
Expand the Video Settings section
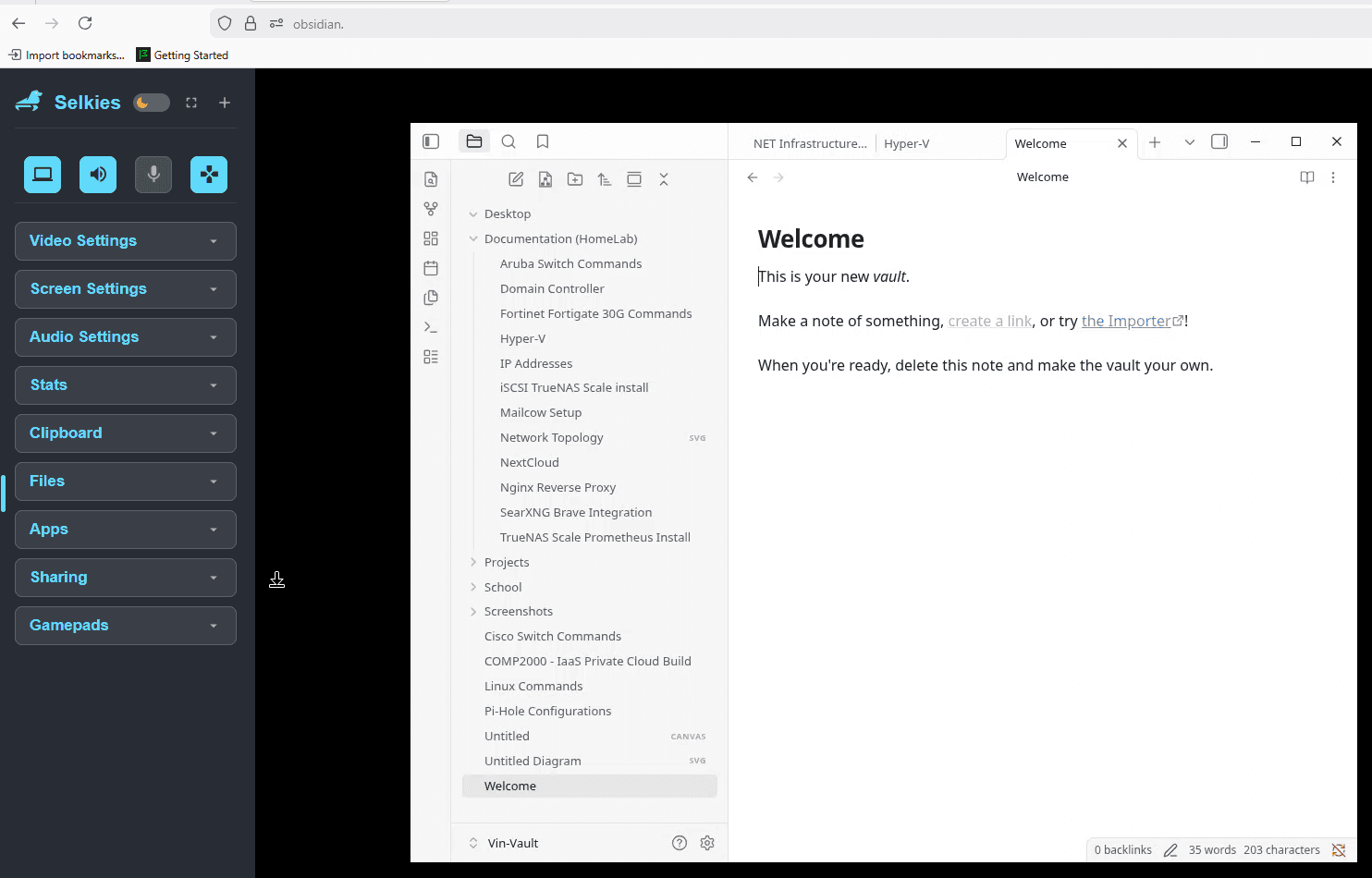pos(126,241)
